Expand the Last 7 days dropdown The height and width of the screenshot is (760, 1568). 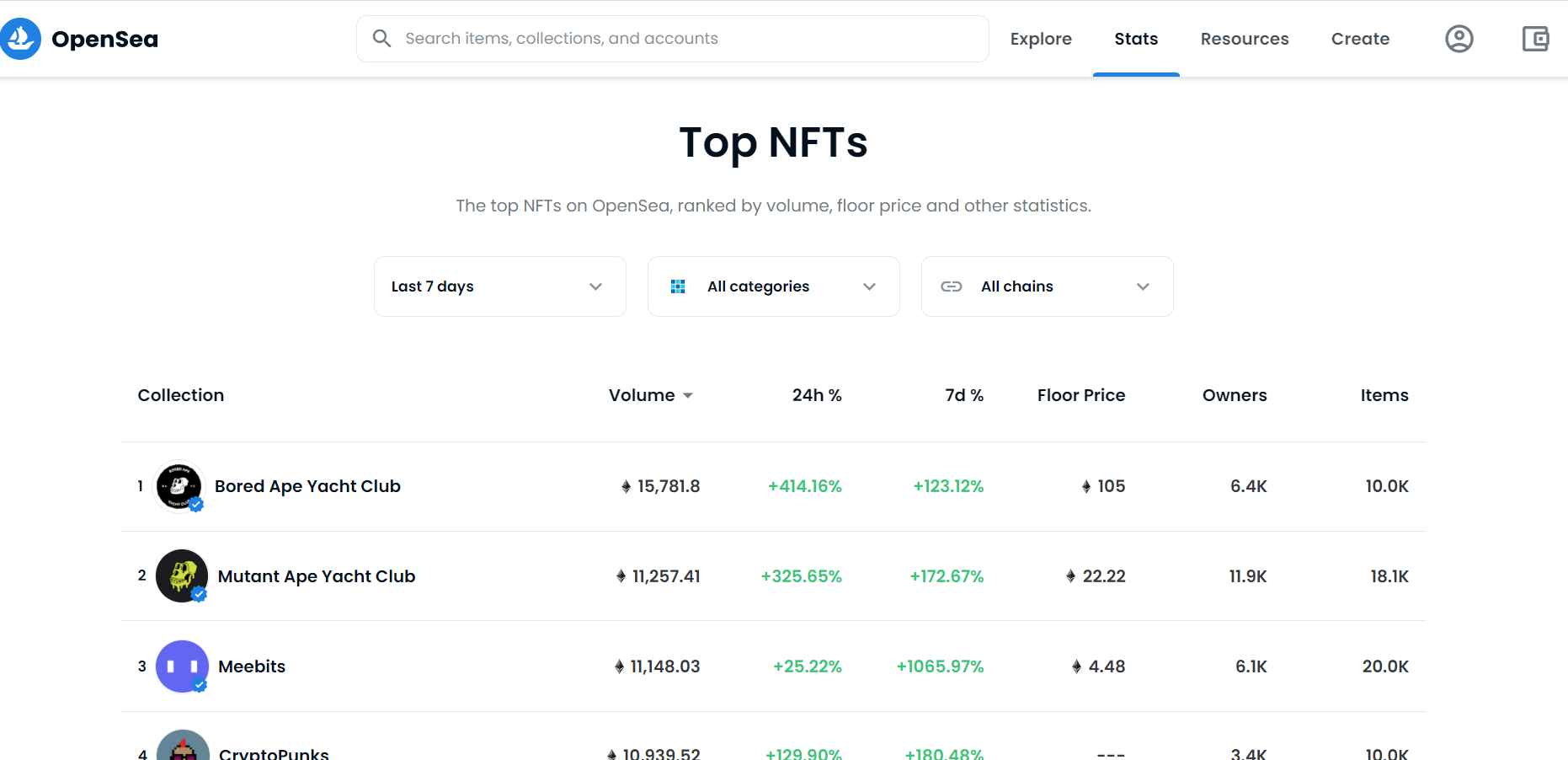500,286
